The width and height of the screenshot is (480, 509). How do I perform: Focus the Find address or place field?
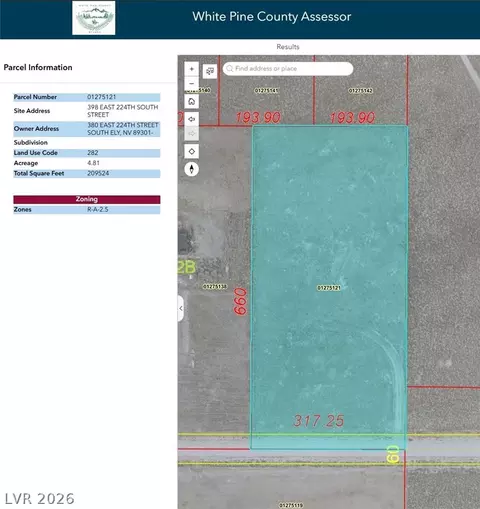coord(288,69)
